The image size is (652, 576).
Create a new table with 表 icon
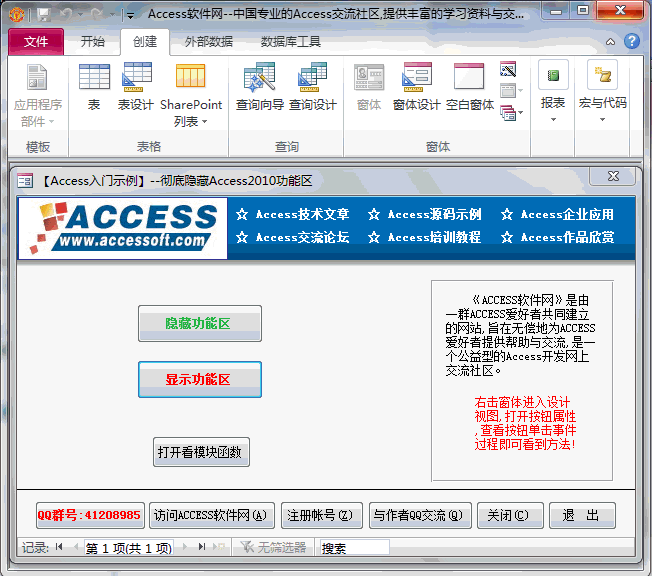point(94,88)
